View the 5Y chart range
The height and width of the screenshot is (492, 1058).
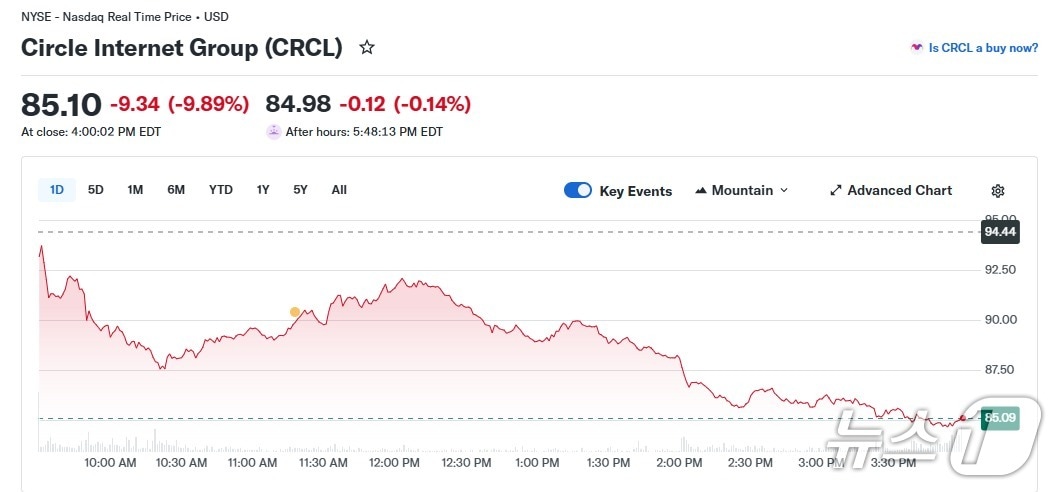coord(300,190)
